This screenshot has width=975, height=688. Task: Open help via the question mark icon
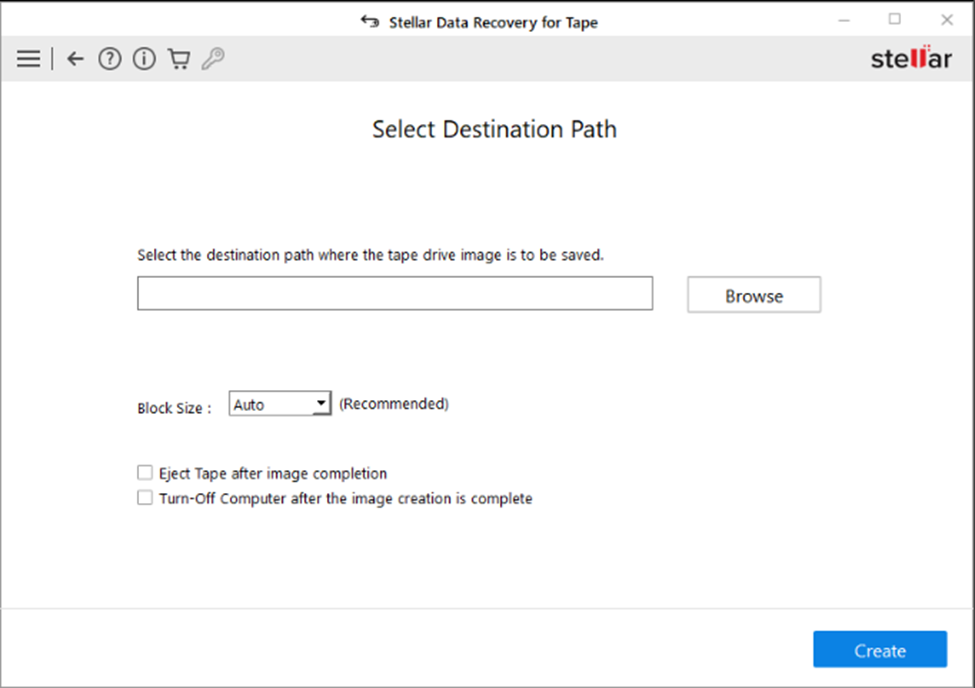(109, 59)
